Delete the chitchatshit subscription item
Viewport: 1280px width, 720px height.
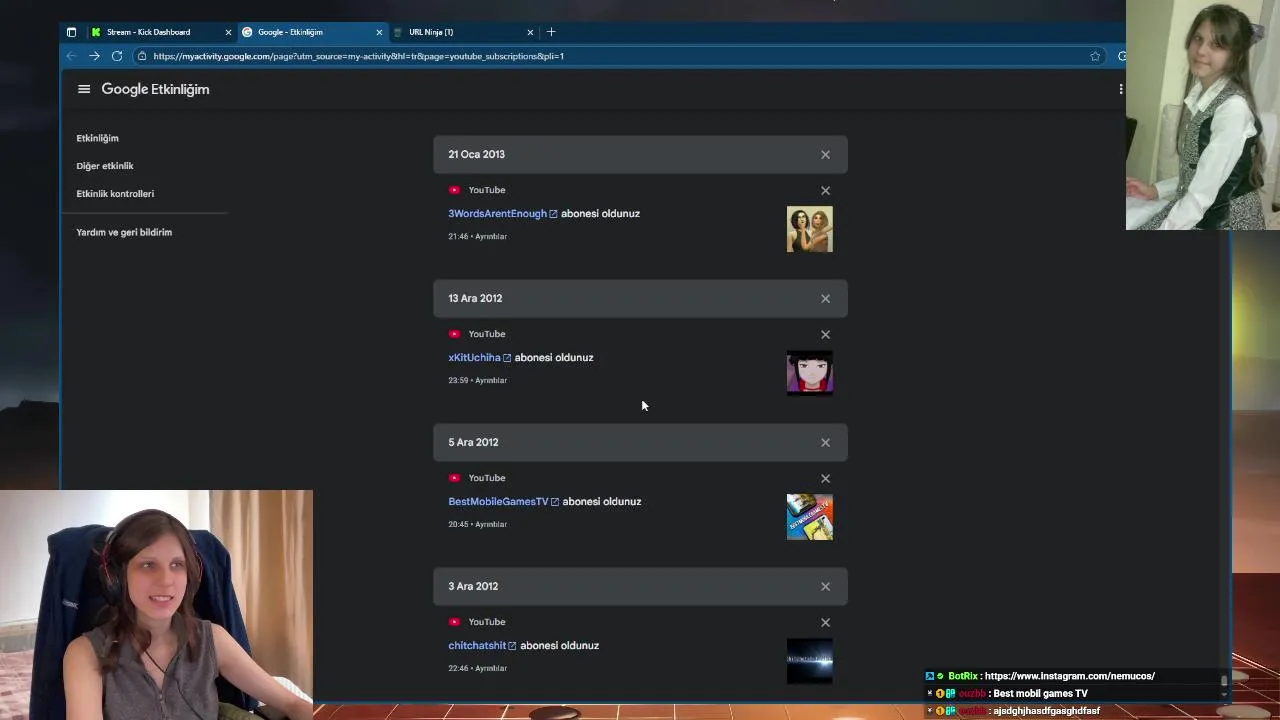825,622
